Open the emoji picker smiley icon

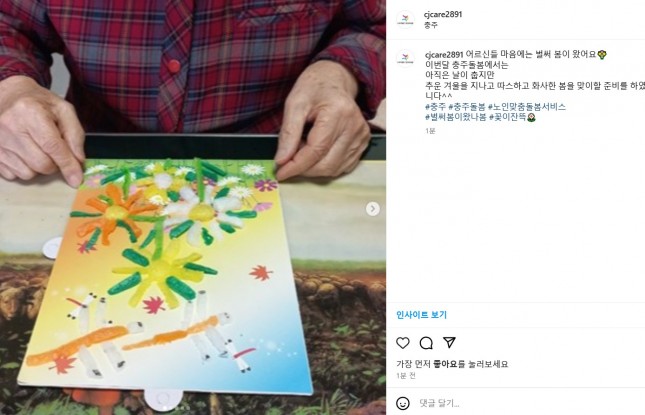click(x=403, y=403)
